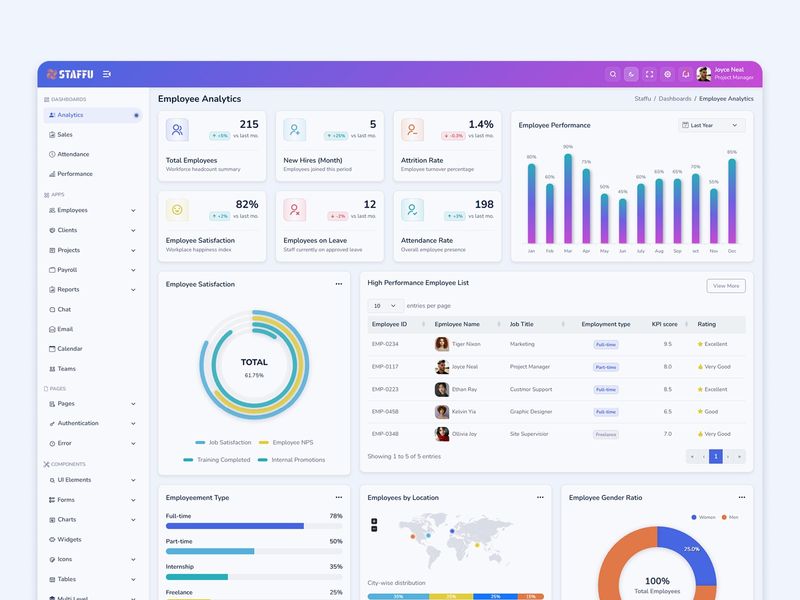Click Attrition Rate card icon
800x600 pixels.
[x=412, y=130]
